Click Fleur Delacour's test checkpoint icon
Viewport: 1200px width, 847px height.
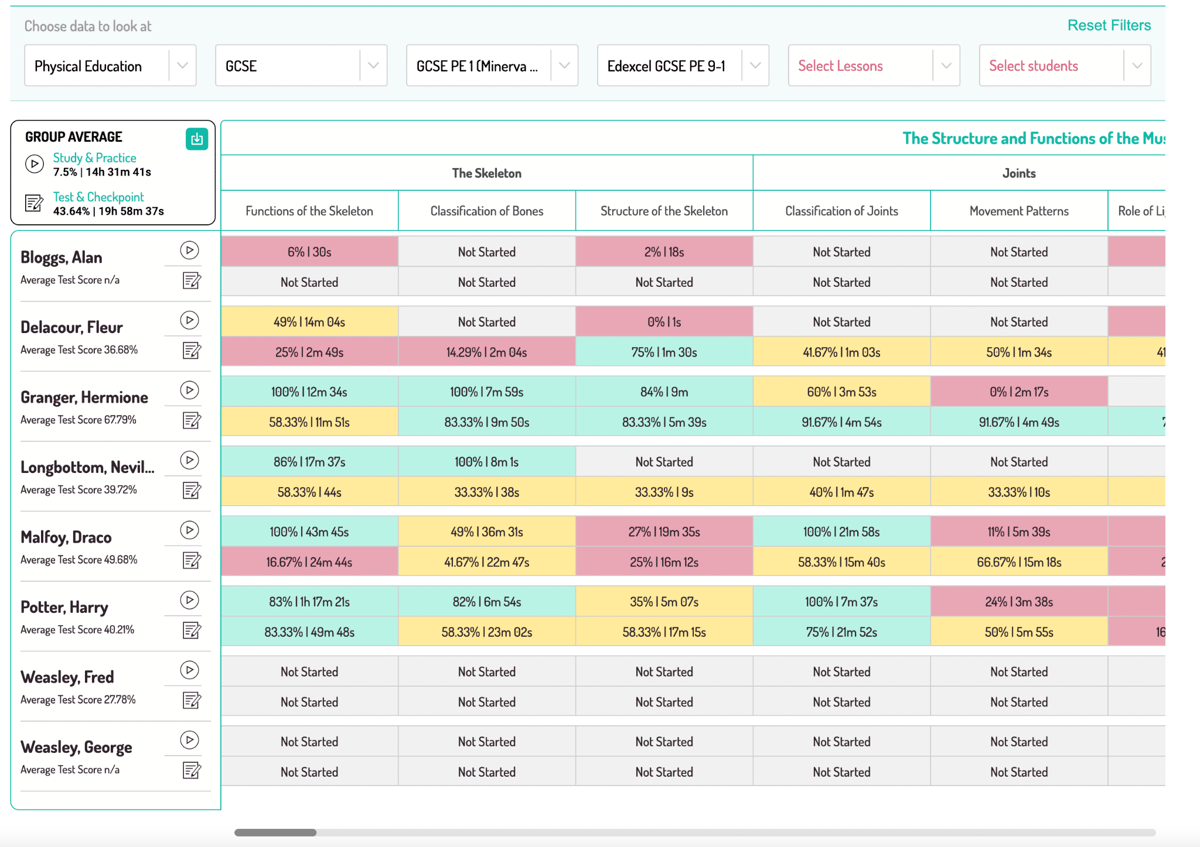pos(191,350)
